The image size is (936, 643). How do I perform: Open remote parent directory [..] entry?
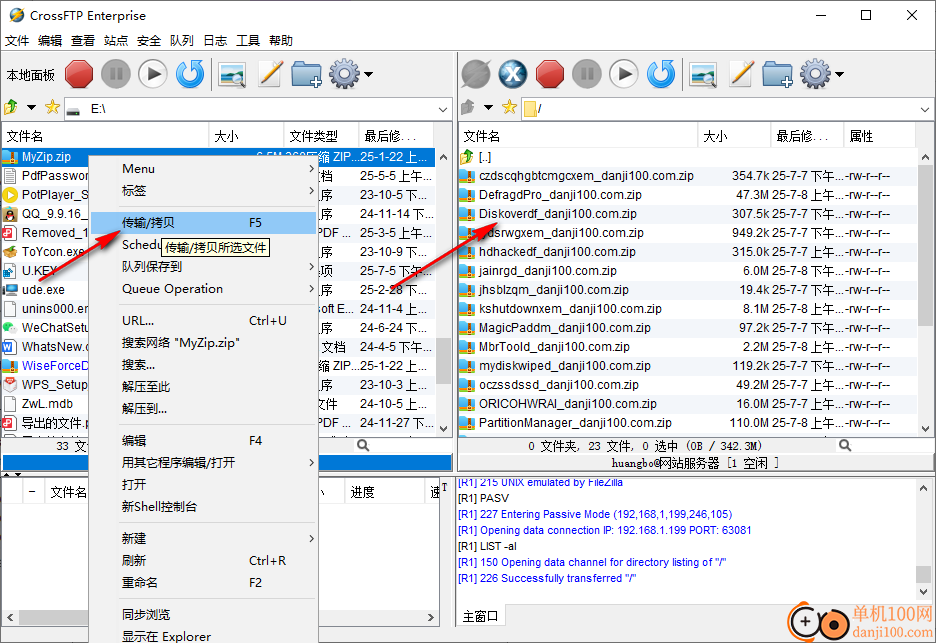pos(485,157)
